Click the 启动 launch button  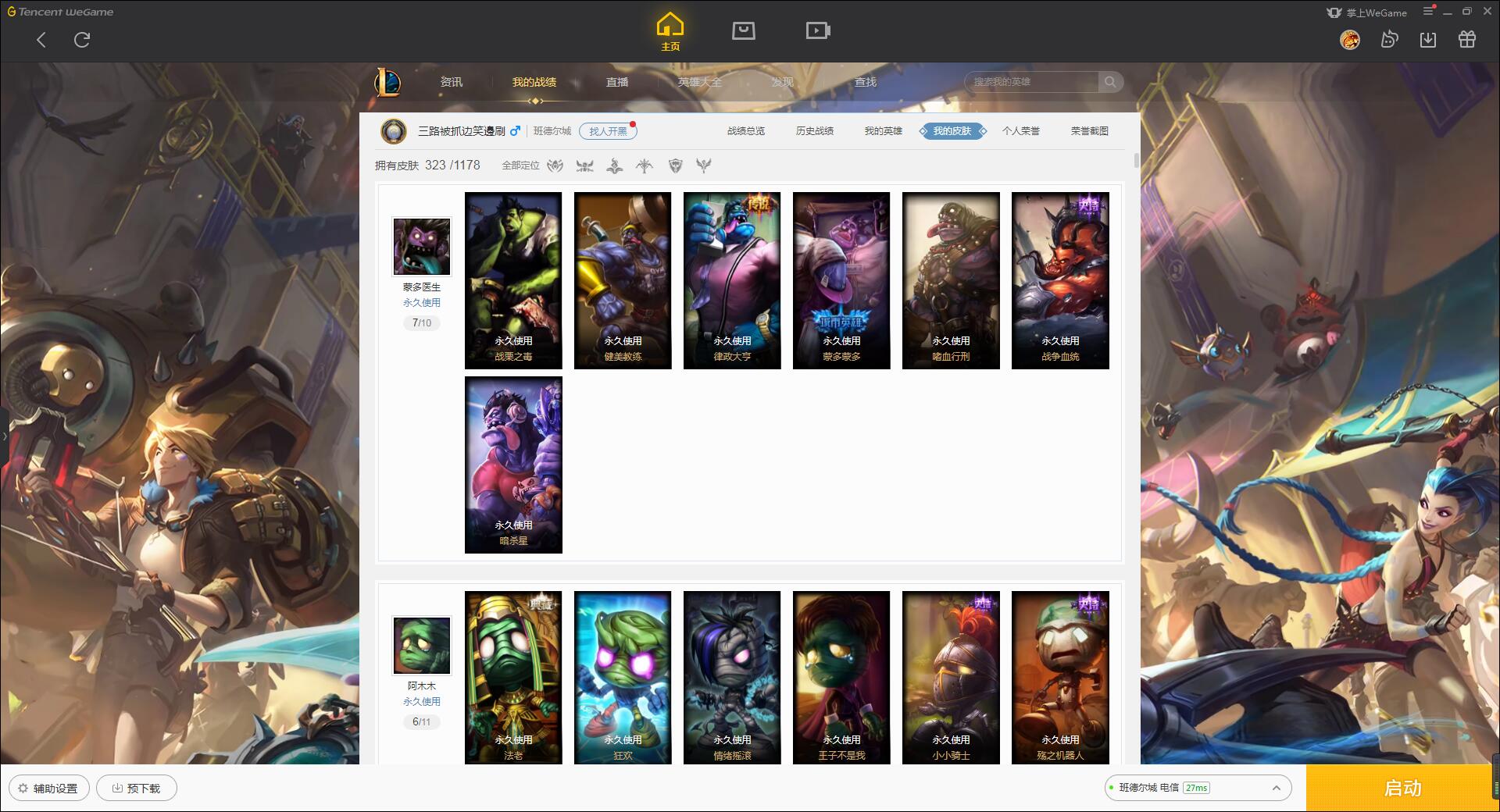1402,788
